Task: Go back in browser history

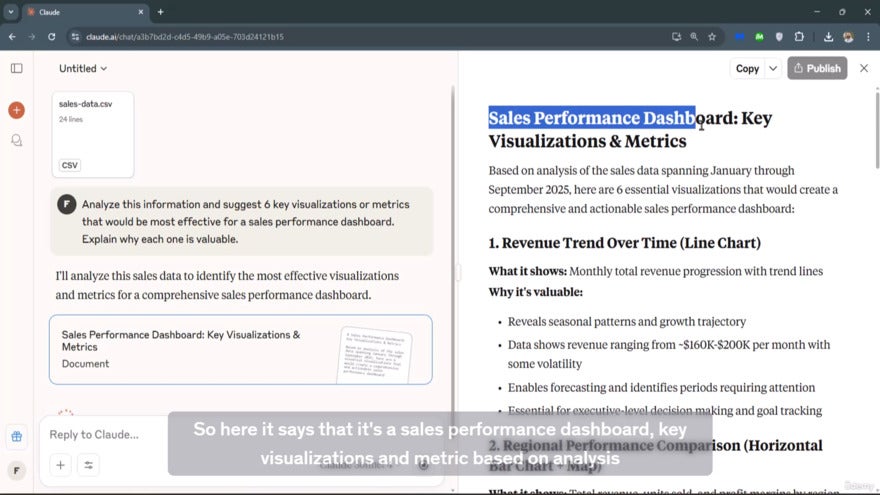Action: tap(12, 36)
